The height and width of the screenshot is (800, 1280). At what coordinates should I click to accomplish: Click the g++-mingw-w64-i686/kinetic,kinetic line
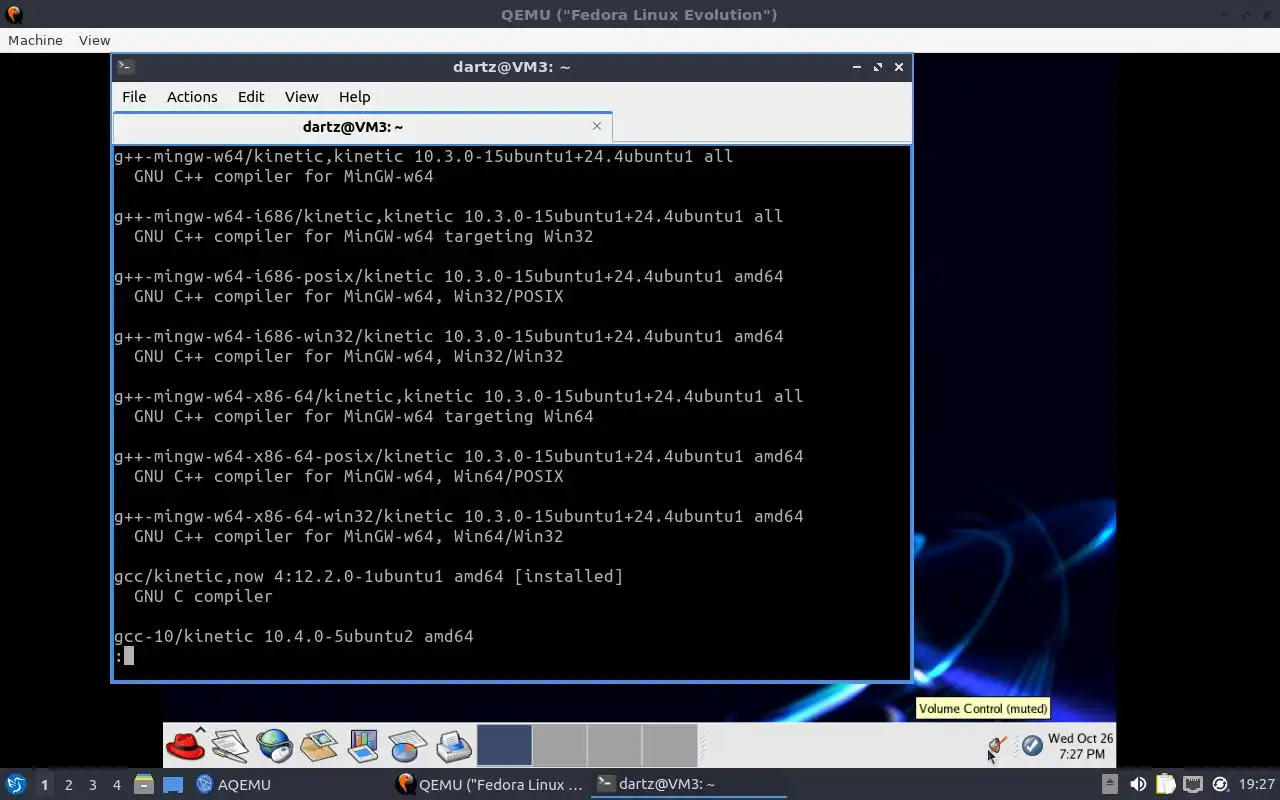tap(449, 216)
